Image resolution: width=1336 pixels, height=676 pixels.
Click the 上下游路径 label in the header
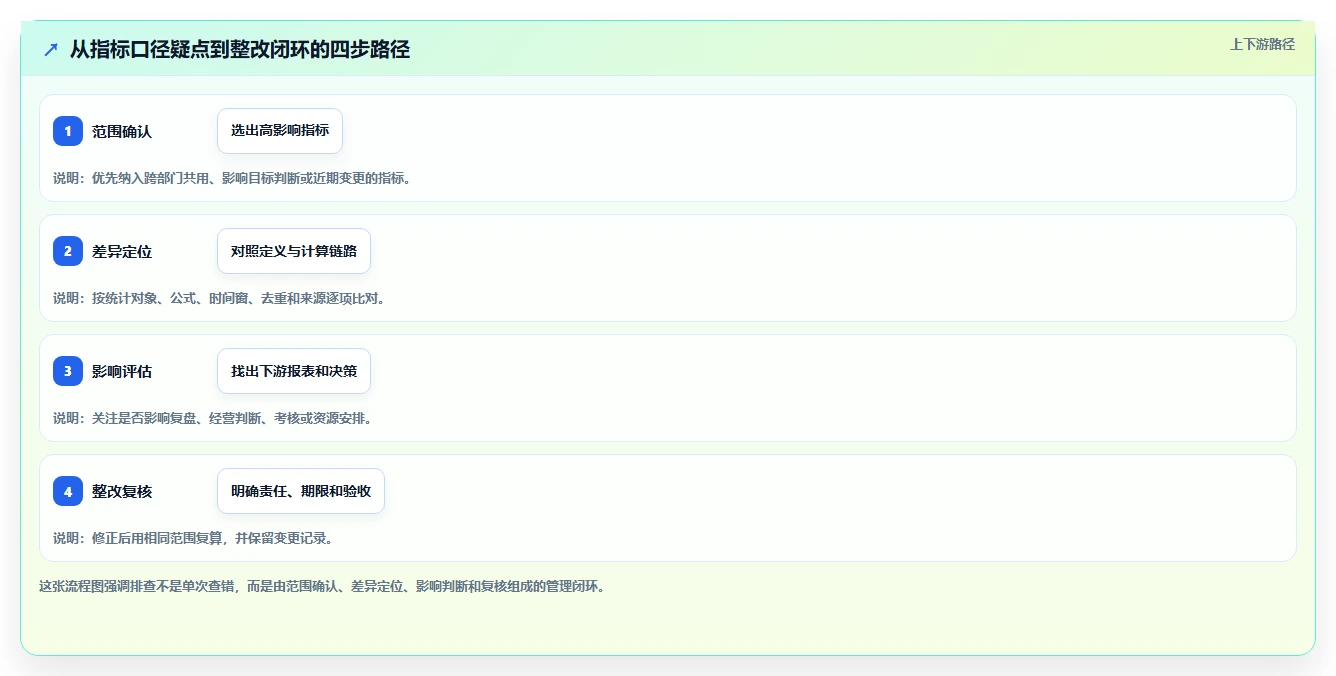(1262, 44)
